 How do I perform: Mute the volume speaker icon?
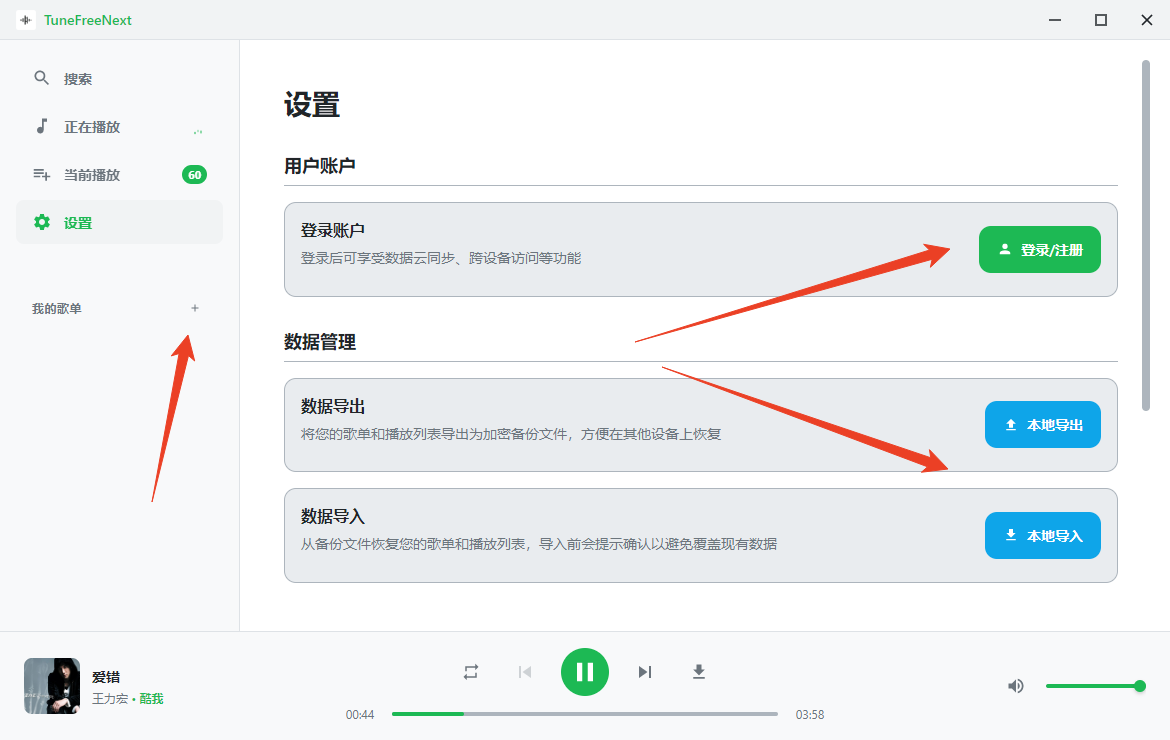tap(1016, 686)
